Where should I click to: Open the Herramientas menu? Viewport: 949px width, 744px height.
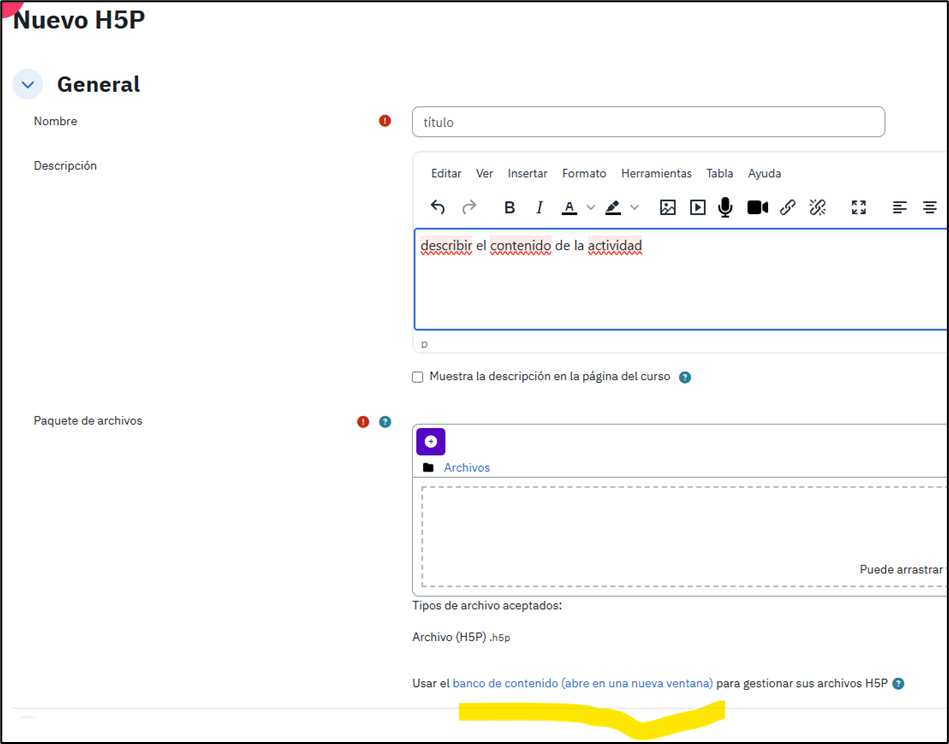pos(656,173)
